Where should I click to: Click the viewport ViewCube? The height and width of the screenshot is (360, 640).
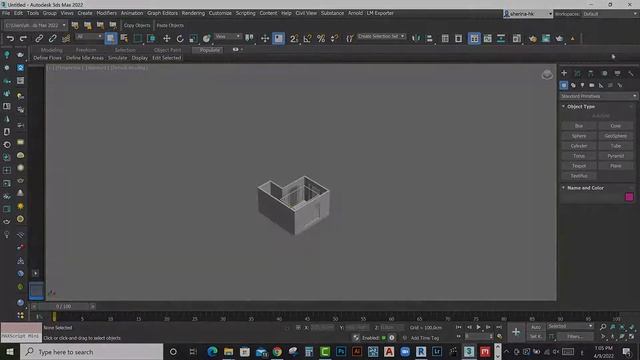coord(547,75)
